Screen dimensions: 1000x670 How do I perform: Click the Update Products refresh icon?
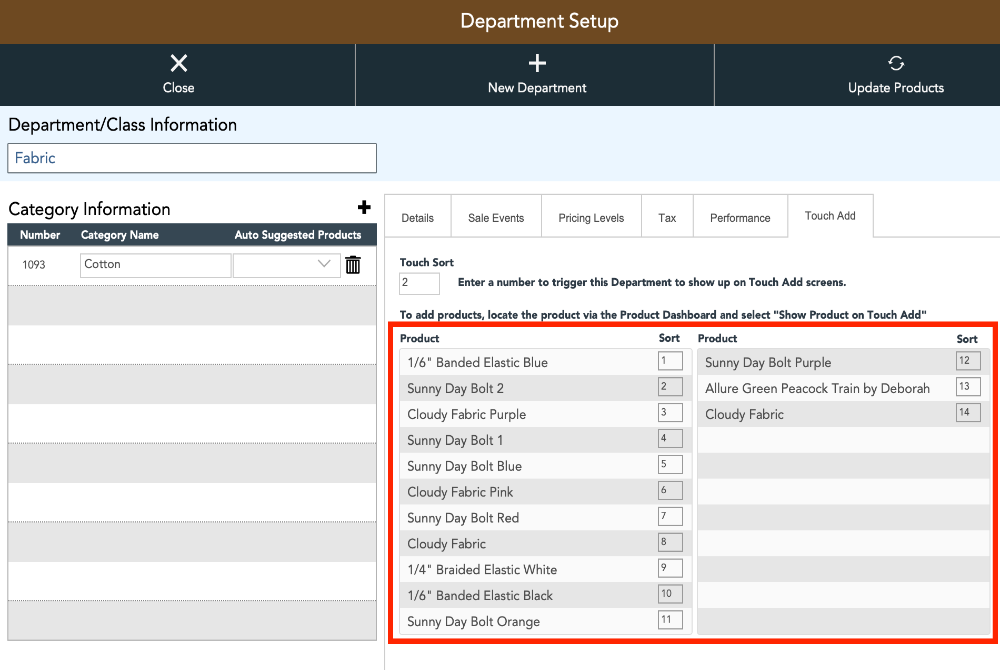click(896, 63)
